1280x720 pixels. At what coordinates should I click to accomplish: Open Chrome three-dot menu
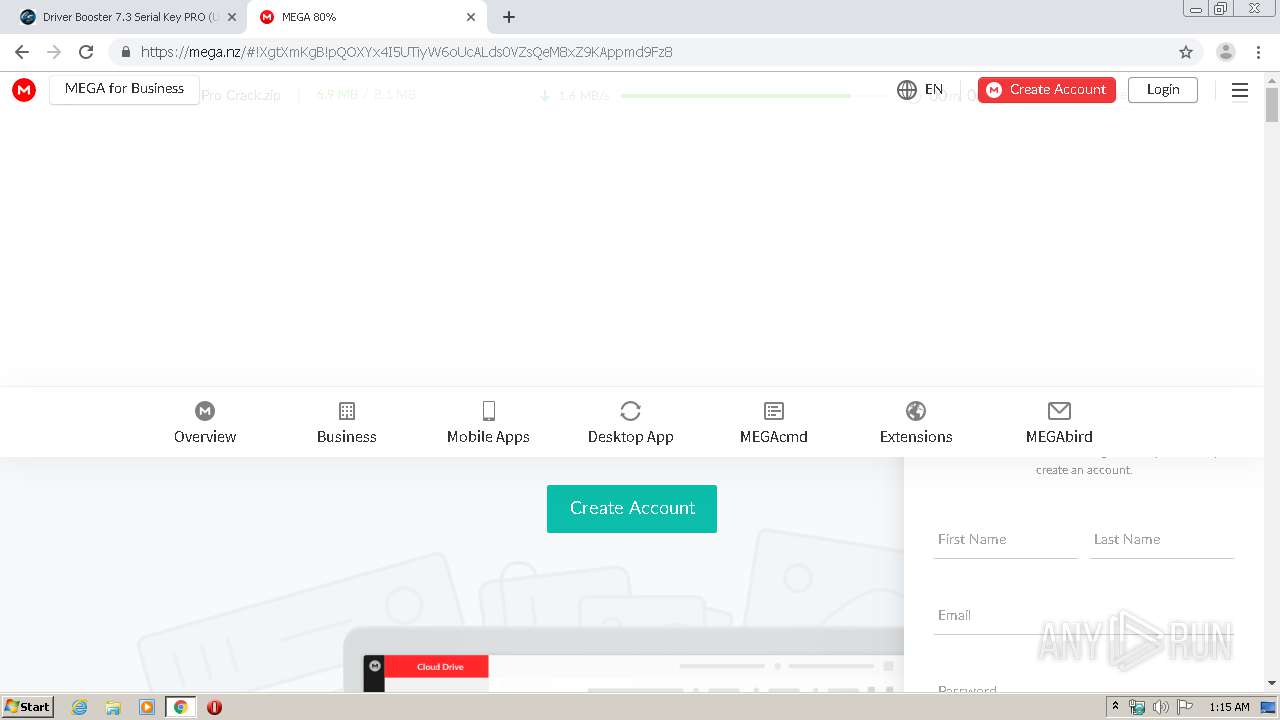(1259, 52)
